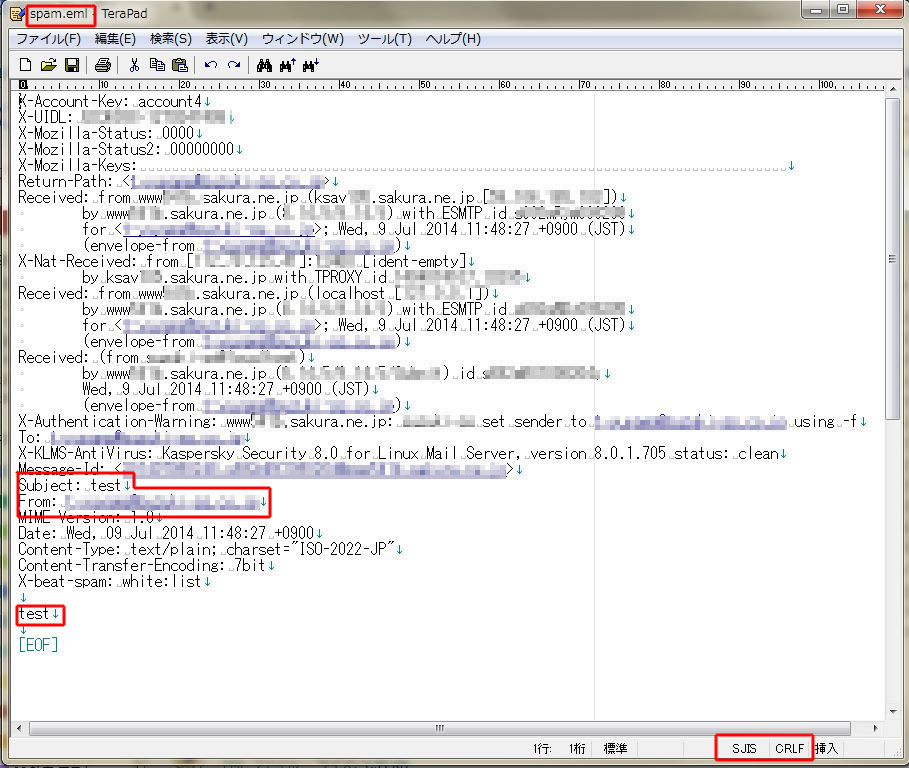Open Find with the binoculars icon

pyautogui.click(x=264, y=65)
